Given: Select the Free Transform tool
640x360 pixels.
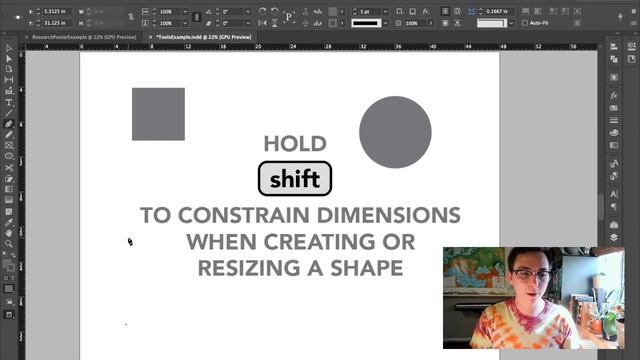Looking at the screenshot, I should point(9,179).
